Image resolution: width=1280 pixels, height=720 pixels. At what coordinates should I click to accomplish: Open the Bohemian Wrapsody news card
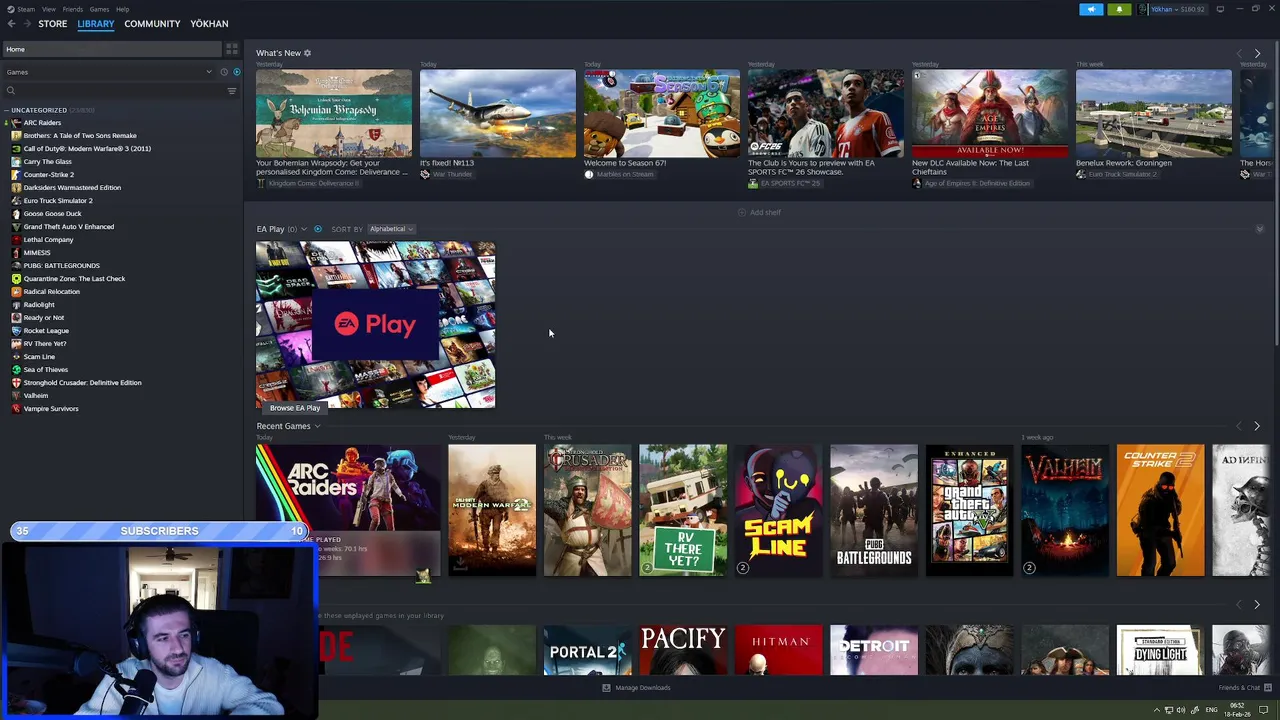click(x=333, y=114)
